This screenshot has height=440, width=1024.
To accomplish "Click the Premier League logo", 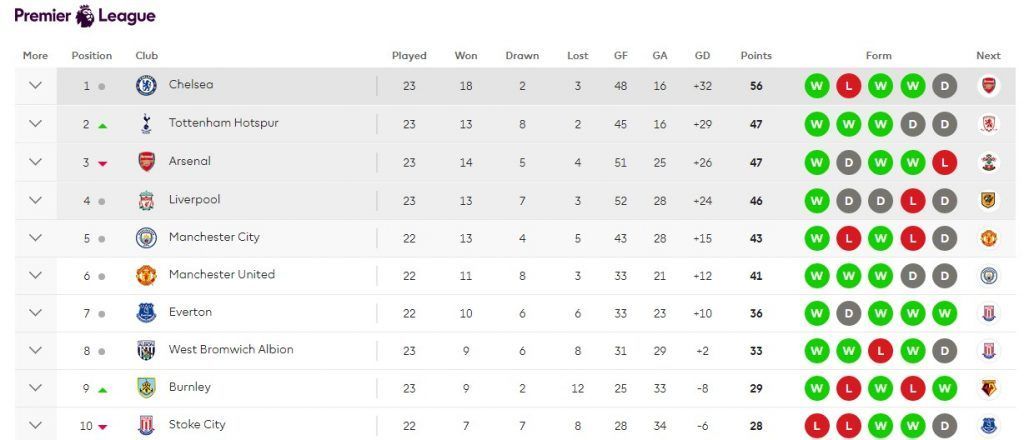I will tap(85, 16).
